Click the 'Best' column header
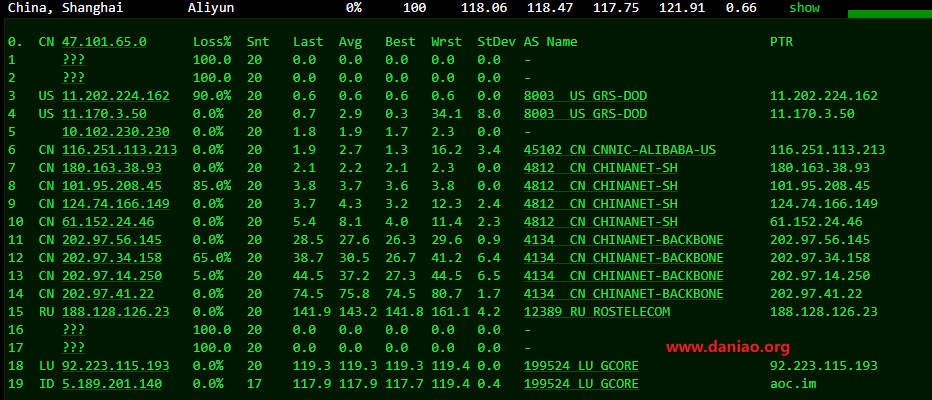This screenshot has height=400, width=932. pos(400,42)
